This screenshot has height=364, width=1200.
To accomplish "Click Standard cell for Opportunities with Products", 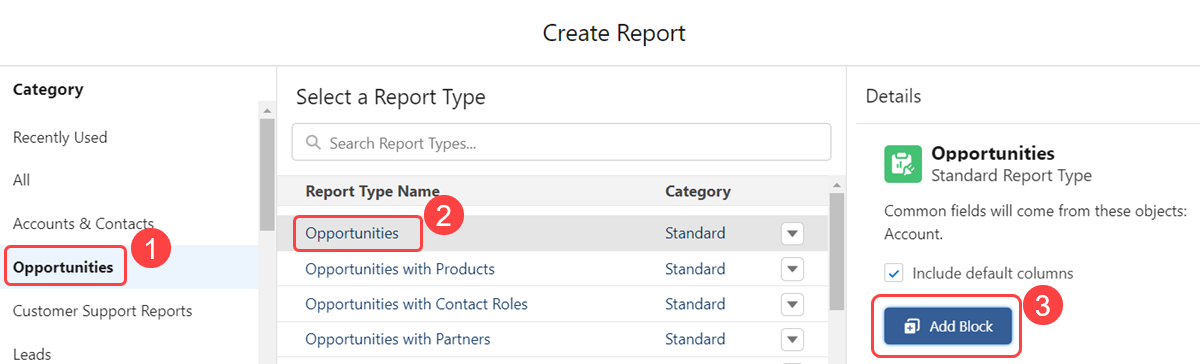I will tap(695, 269).
